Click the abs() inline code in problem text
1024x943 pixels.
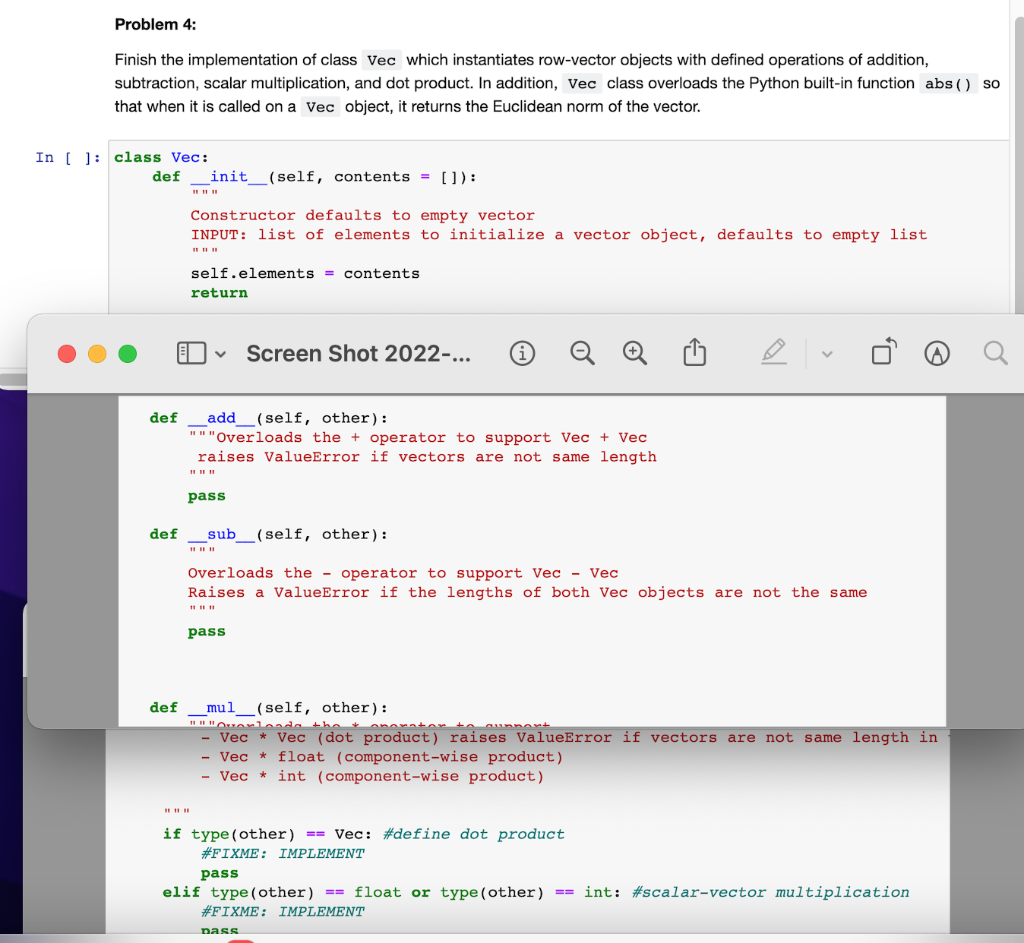click(x=948, y=84)
